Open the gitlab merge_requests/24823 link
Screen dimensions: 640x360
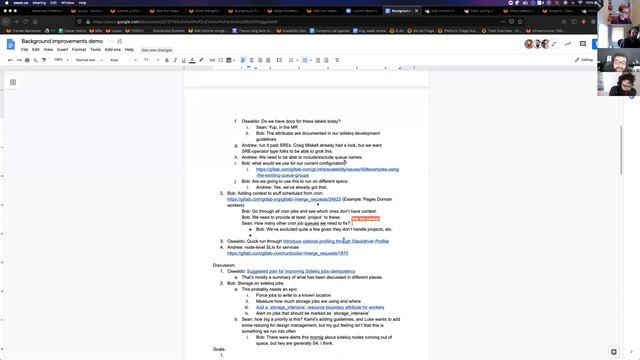pyautogui.click(x=284, y=199)
